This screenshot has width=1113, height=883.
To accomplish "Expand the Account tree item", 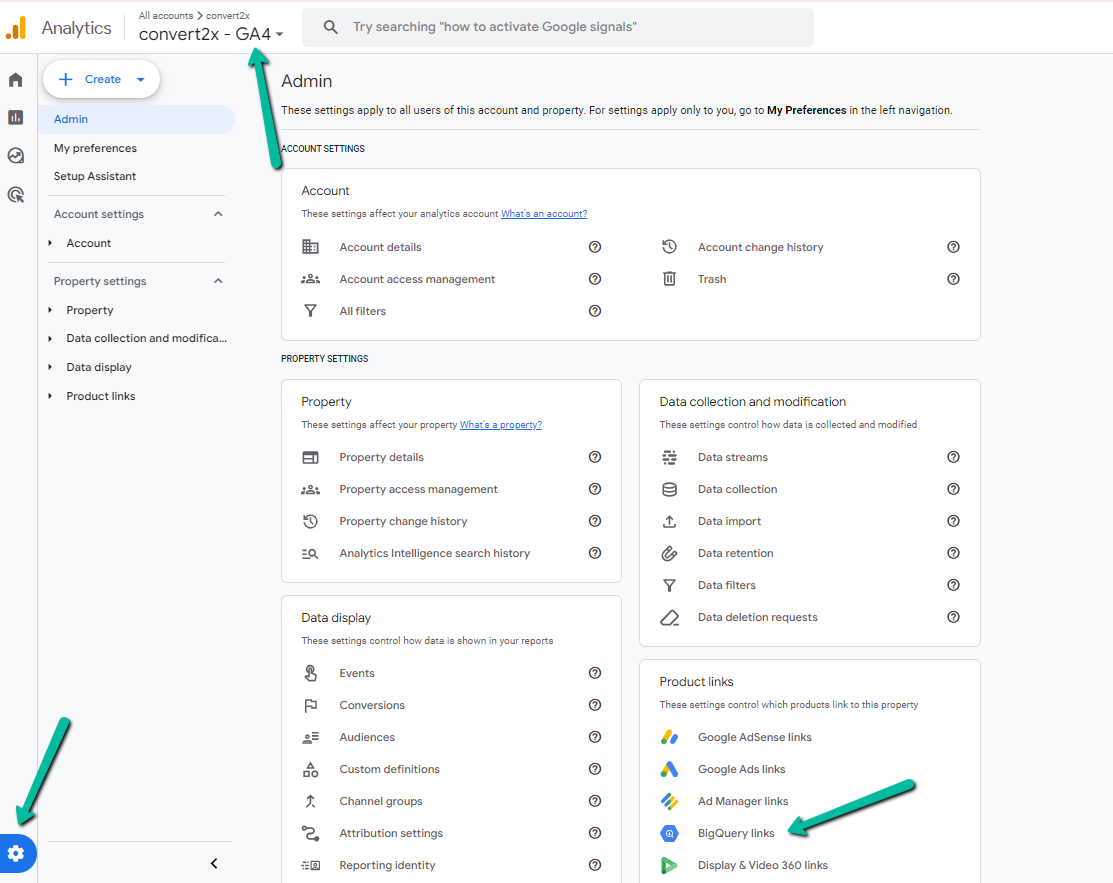I will pos(50,243).
